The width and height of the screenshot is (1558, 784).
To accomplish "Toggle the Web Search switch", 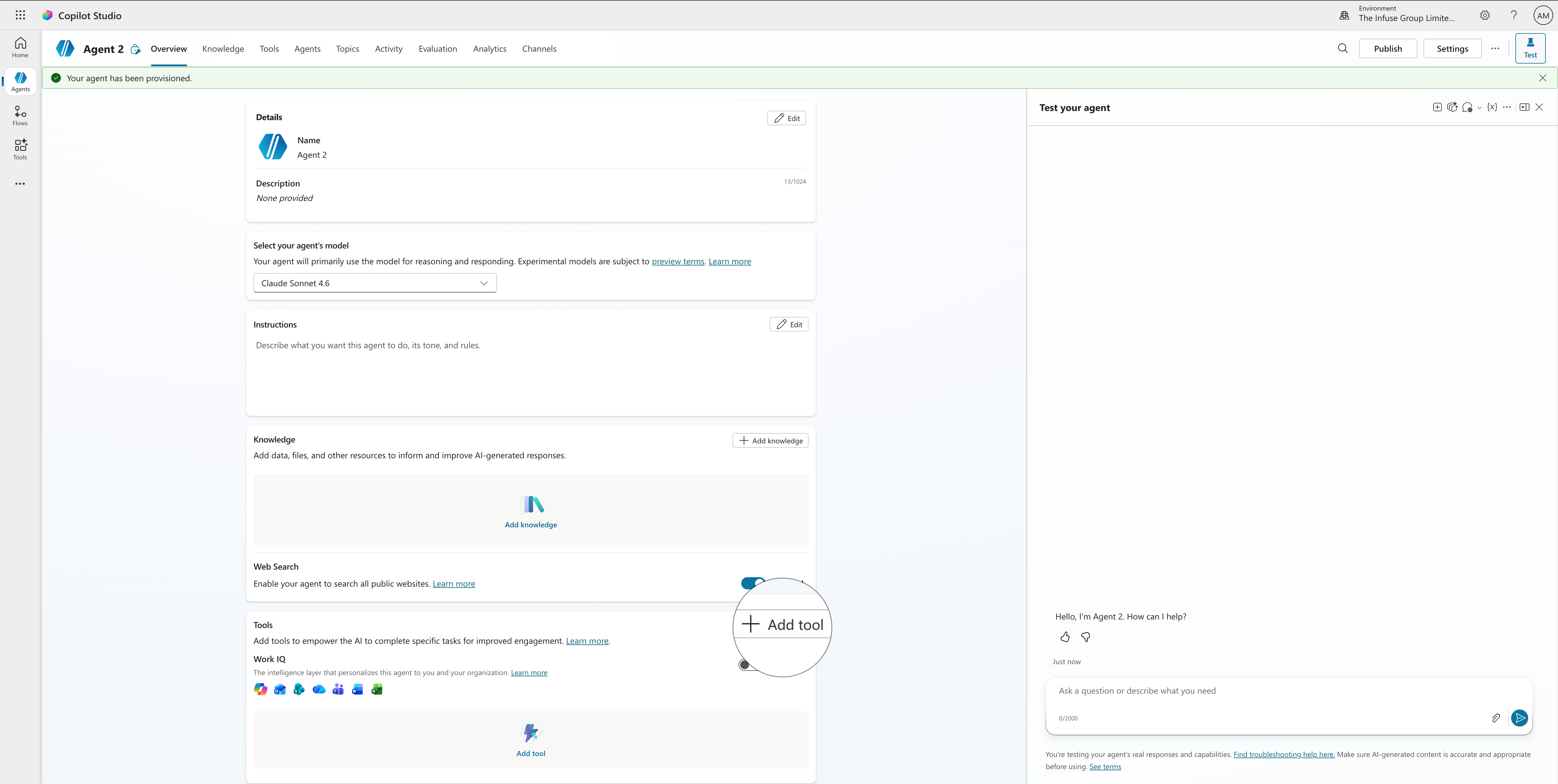I will click(x=753, y=583).
